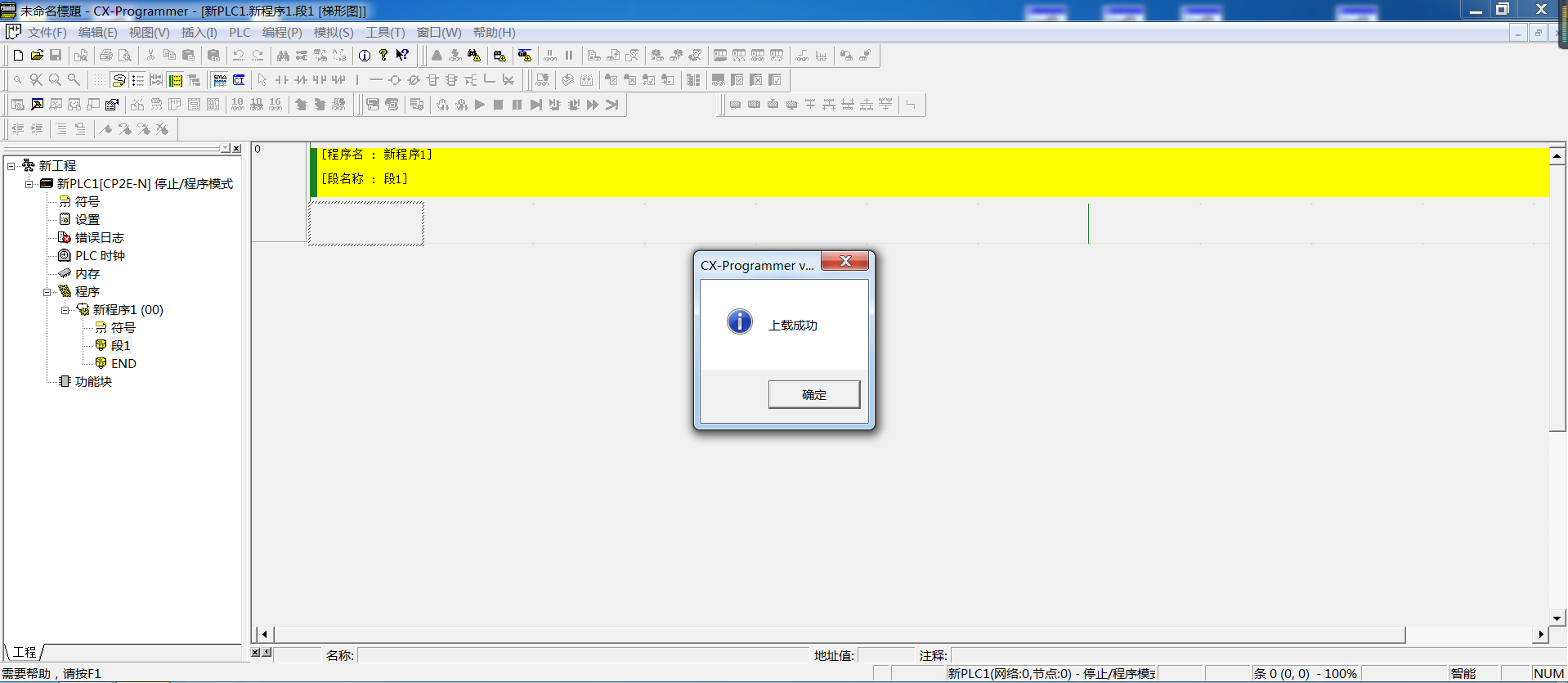Viewport: 1568px width, 683px height.
Task: Click the 地址值 field
Action: point(885,655)
